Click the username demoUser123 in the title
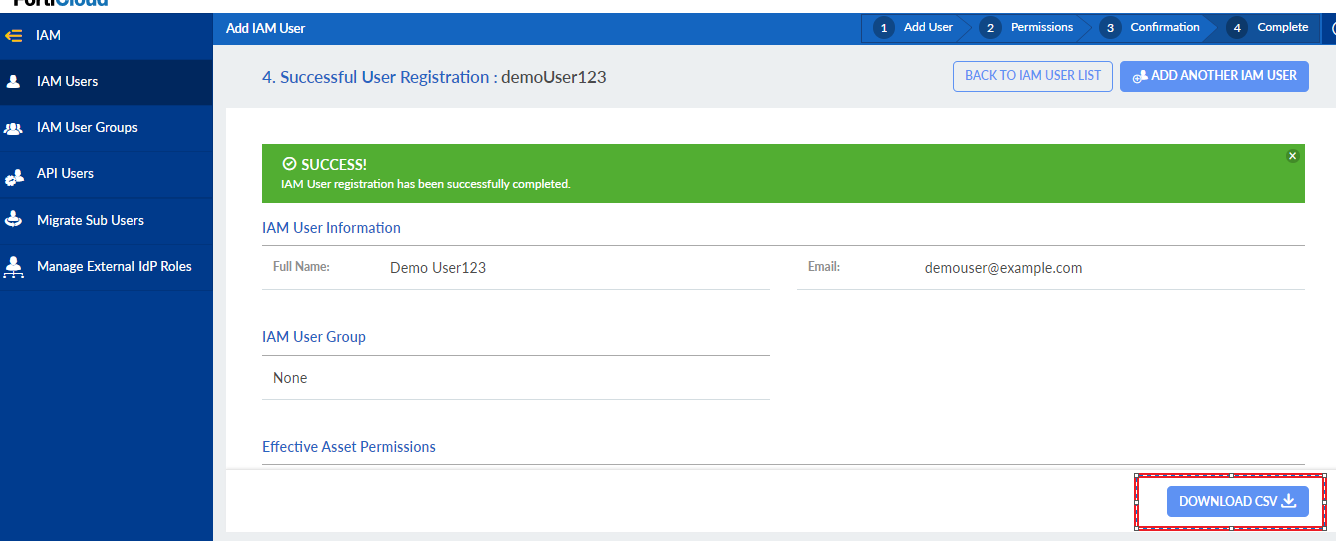This screenshot has height=541, width=1337. 554,77
